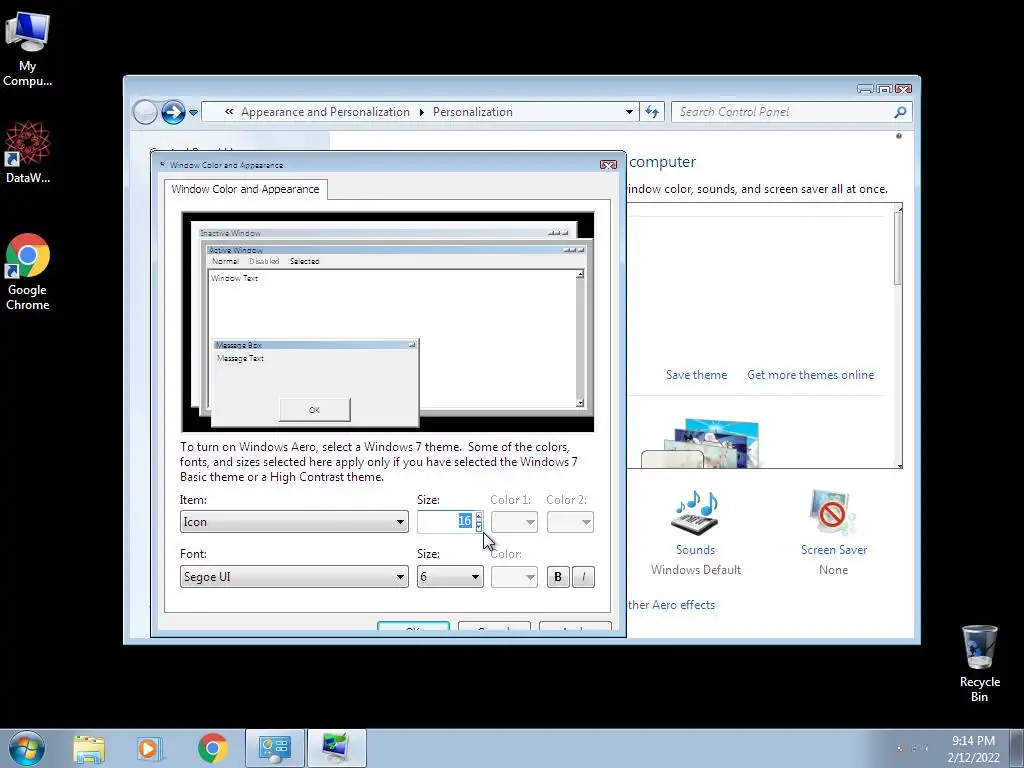Click in the Search Control Panel field
The width and height of the screenshot is (1024, 768).
[x=784, y=112]
